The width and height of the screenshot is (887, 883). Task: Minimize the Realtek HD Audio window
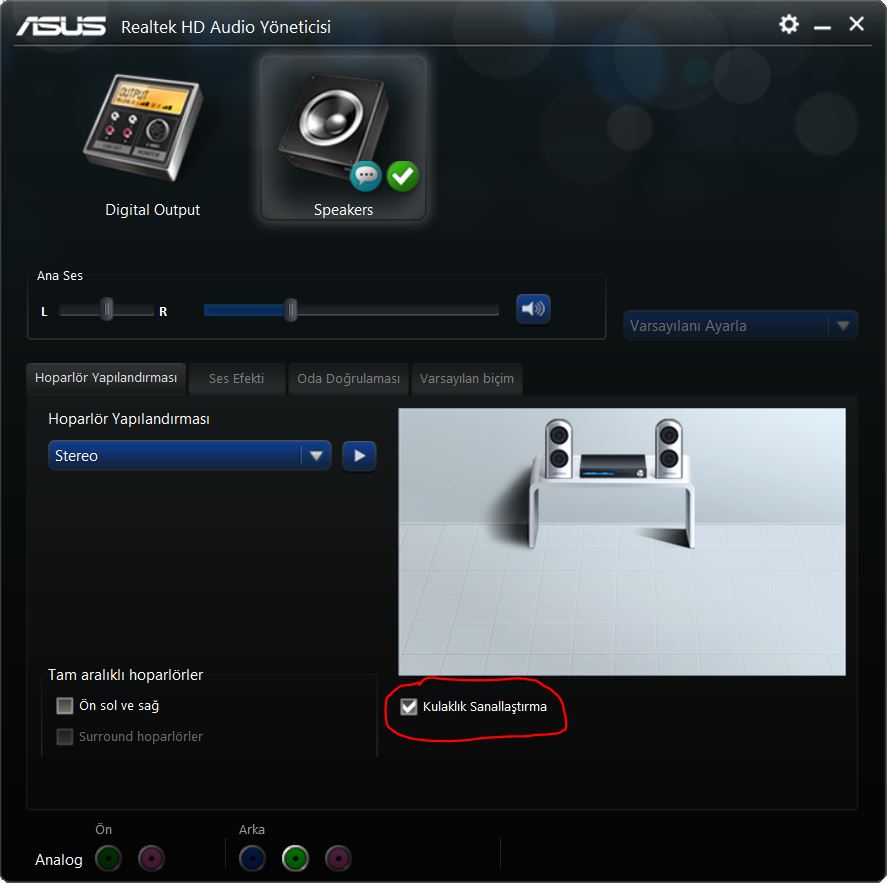[822, 27]
